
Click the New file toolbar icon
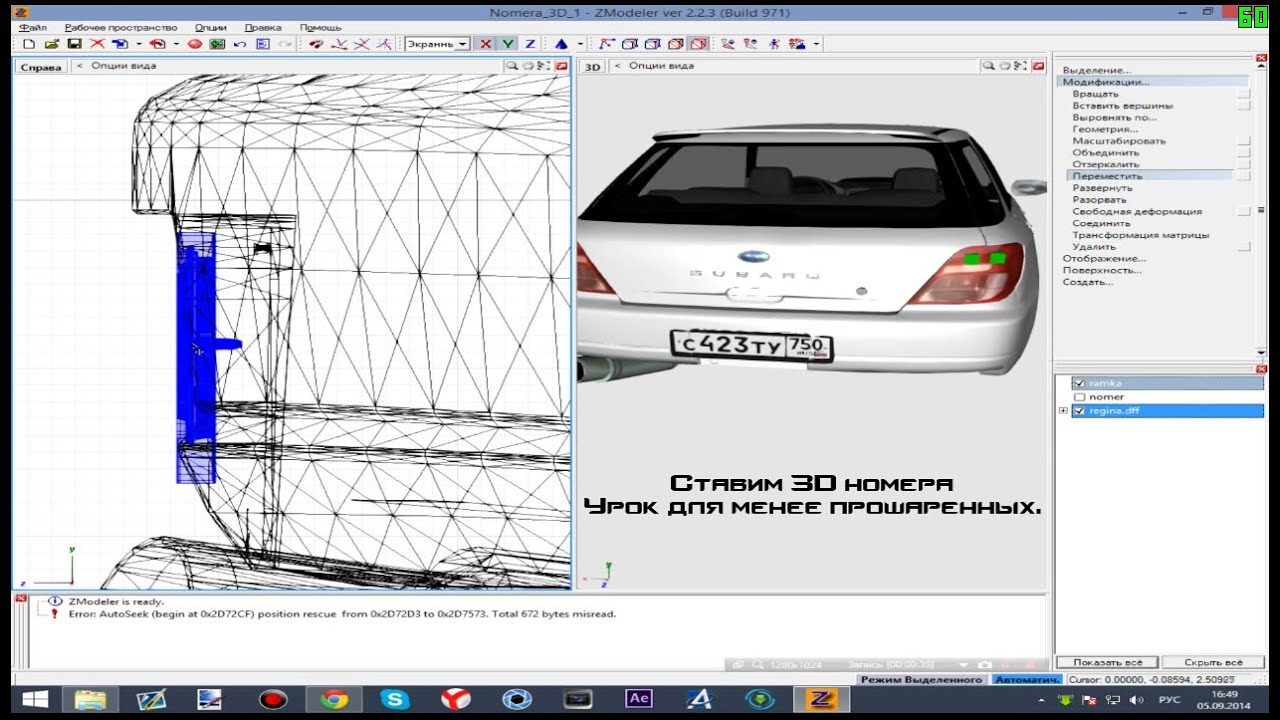(x=29, y=44)
